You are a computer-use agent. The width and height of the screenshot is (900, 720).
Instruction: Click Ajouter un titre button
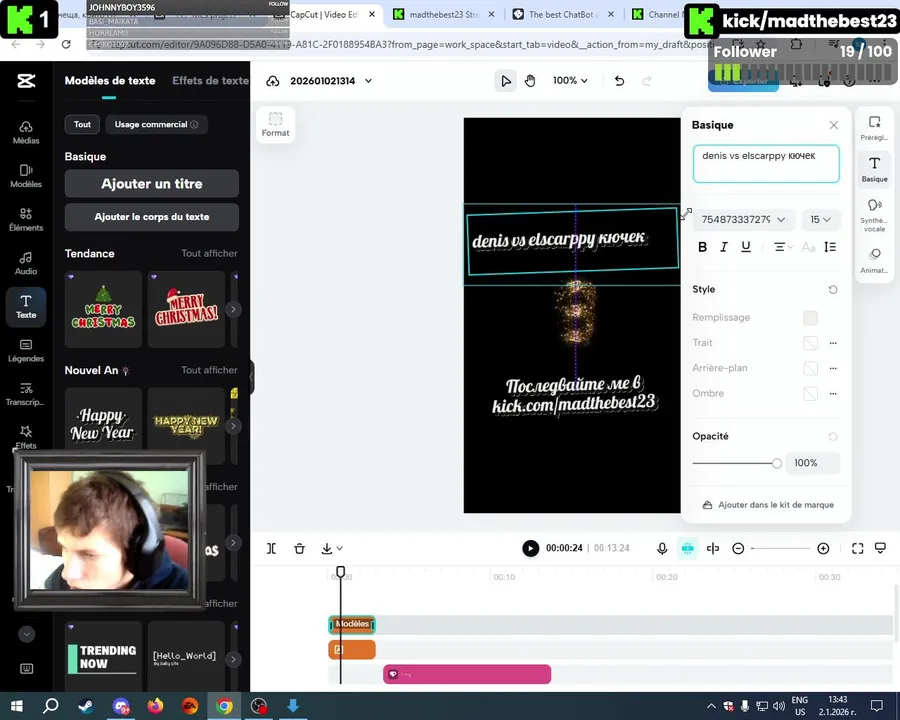152,184
